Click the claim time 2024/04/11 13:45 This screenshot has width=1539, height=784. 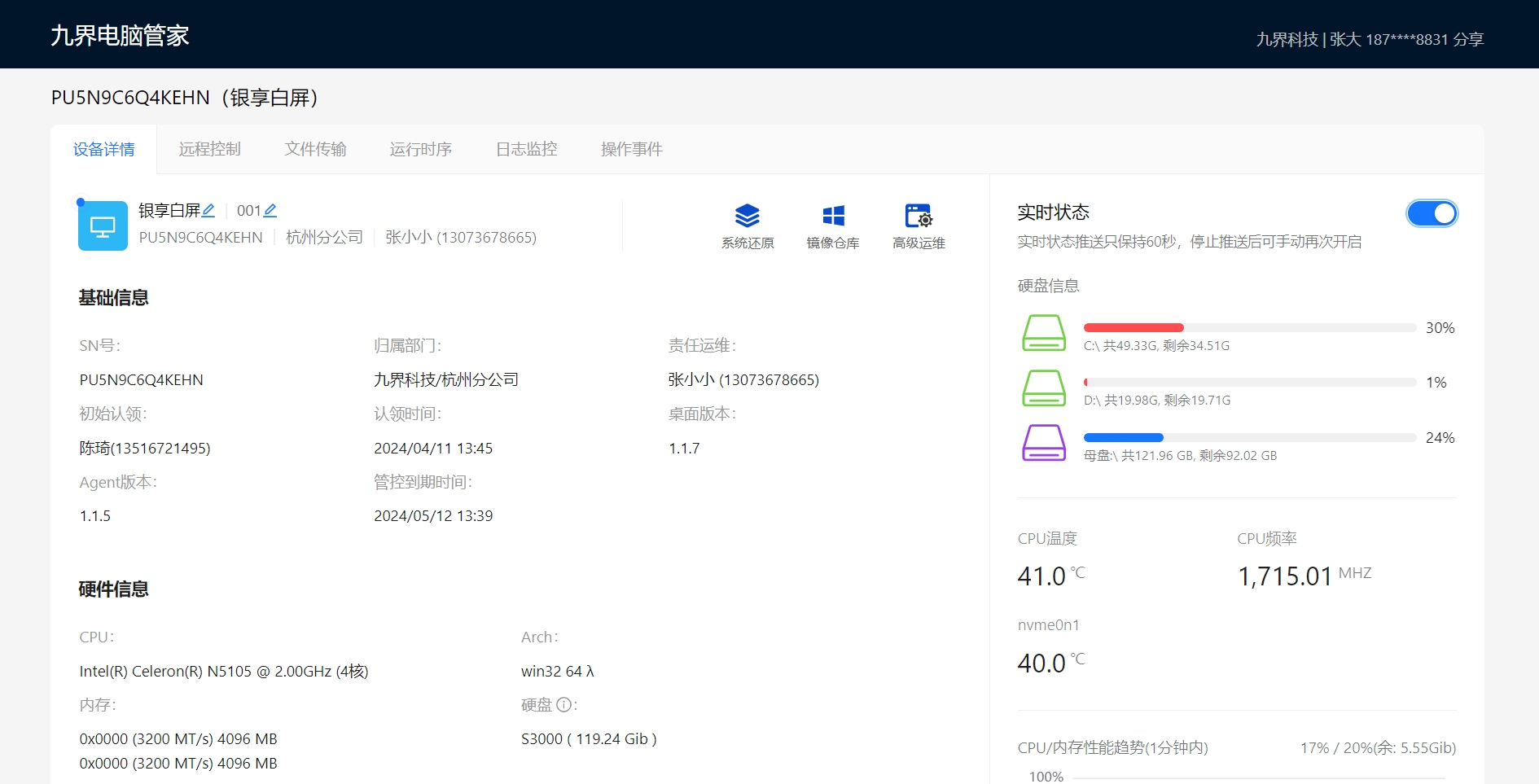pyautogui.click(x=433, y=449)
